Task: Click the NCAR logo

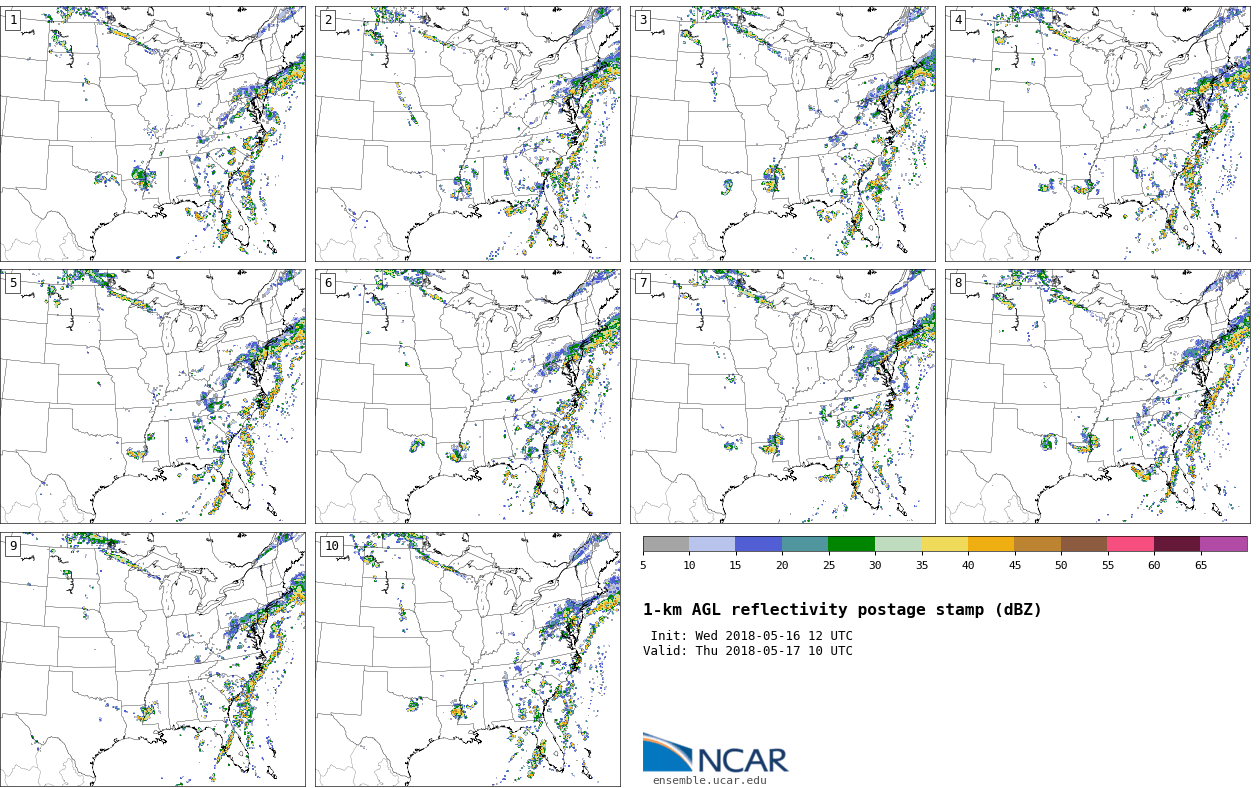Action: tap(715, 754)
